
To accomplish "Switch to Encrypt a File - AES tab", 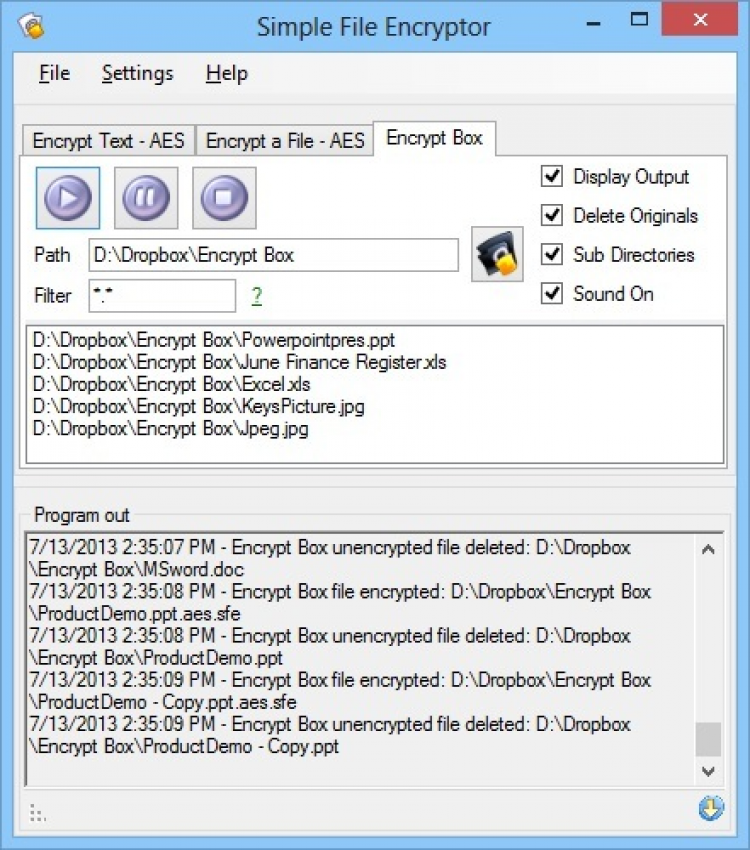I will (x=285, y=141).
